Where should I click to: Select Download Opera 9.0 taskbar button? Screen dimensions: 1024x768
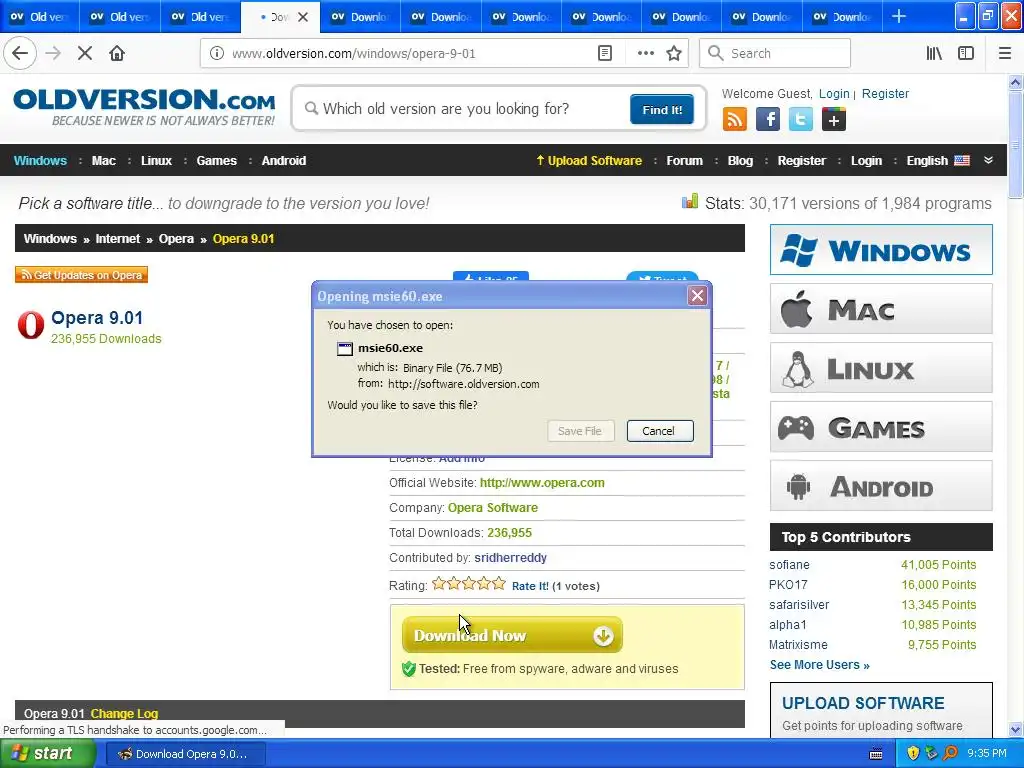[184, 754]
